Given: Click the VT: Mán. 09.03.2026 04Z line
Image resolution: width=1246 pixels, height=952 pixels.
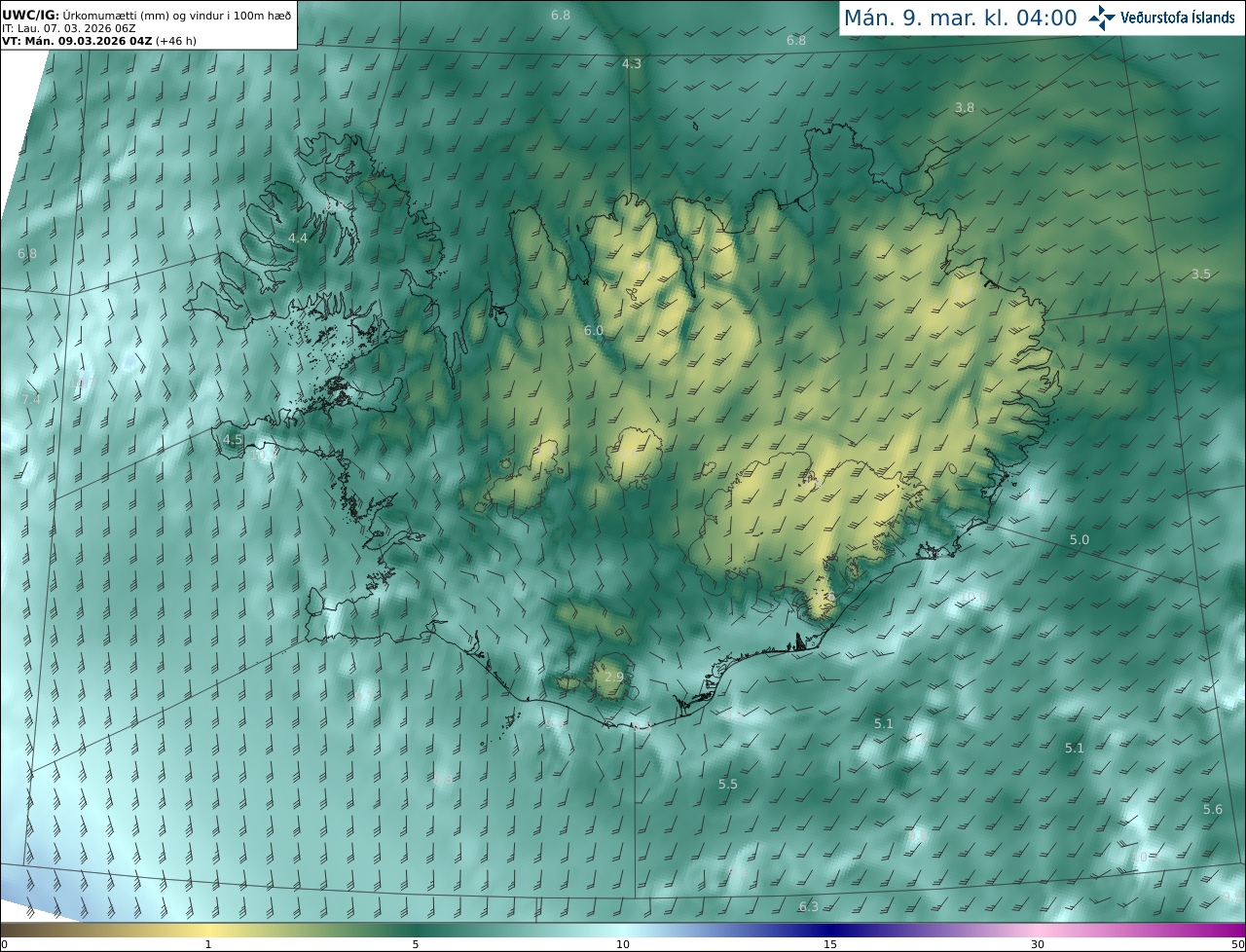Looking at the screenshot, I should point(99,41).
